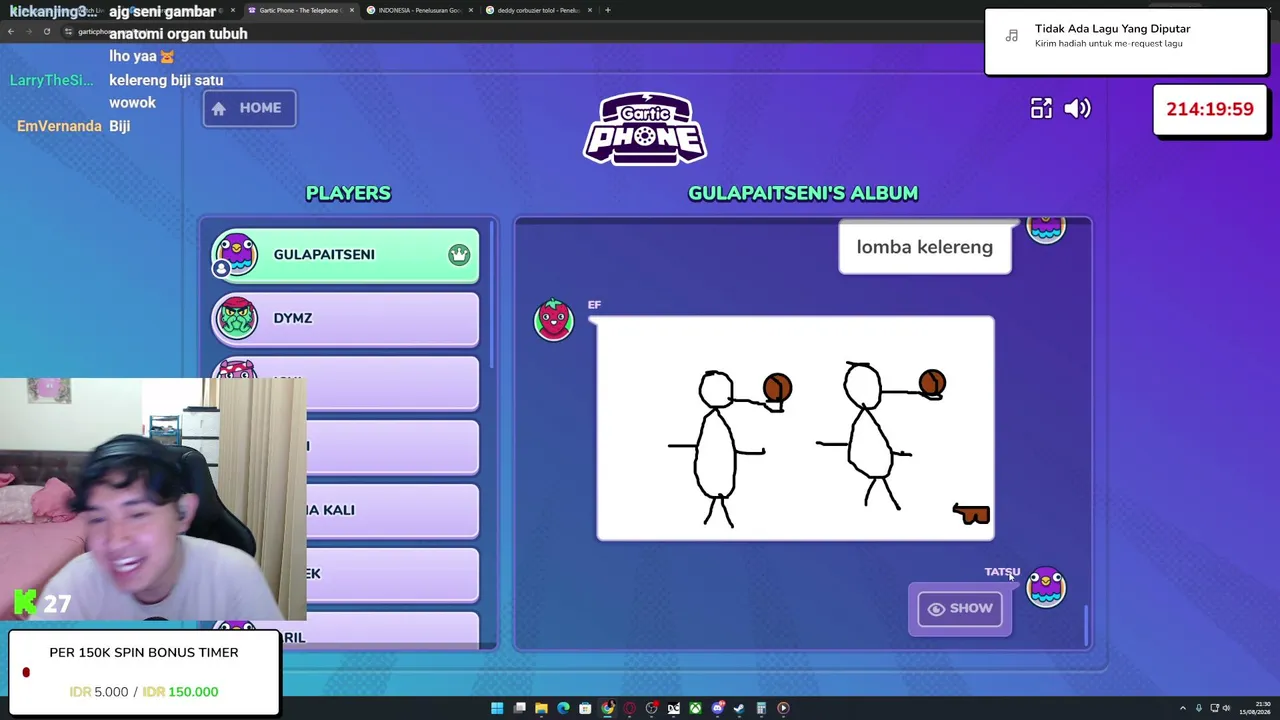Click the PLAYERS heading
Viewport: 1280px width, 720px height.
tap(348, 193)
